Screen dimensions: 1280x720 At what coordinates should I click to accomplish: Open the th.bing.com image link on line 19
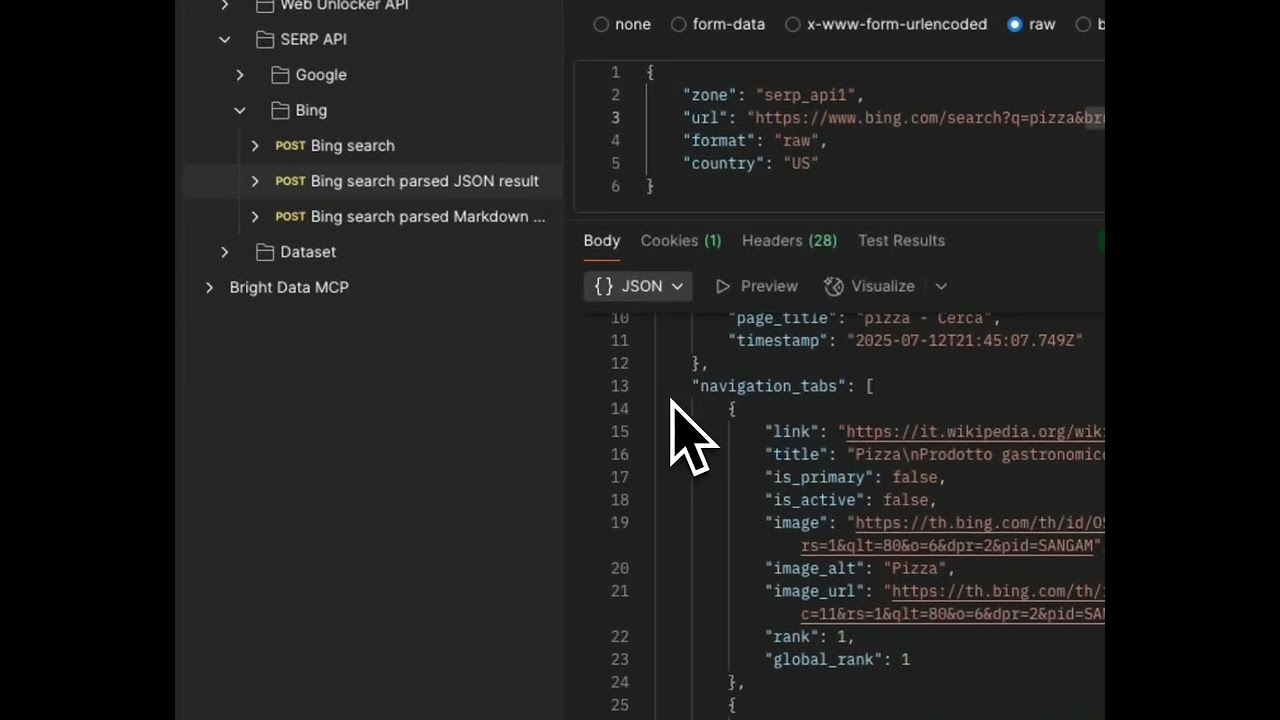coord(980,523)
